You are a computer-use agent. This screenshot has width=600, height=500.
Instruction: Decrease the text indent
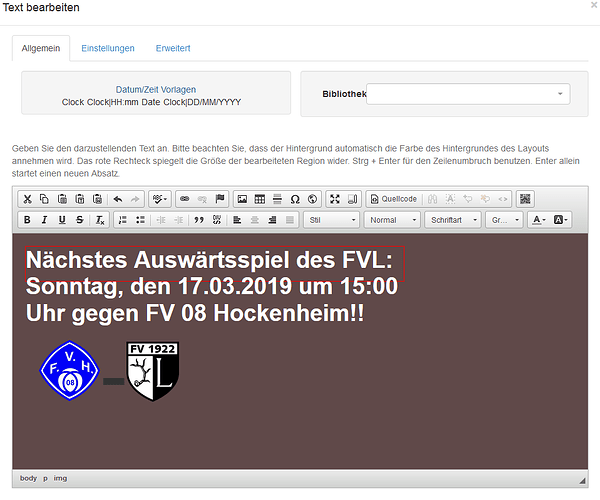[161, 220]
